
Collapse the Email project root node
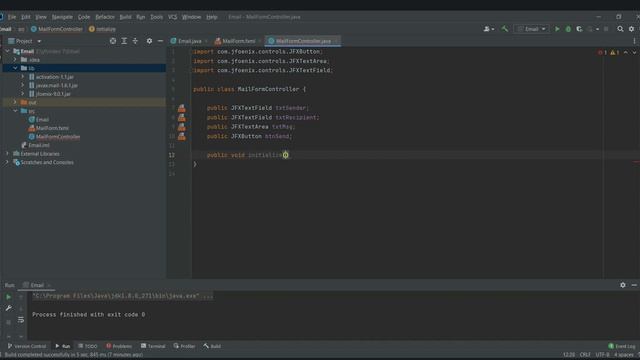point(7,51)
